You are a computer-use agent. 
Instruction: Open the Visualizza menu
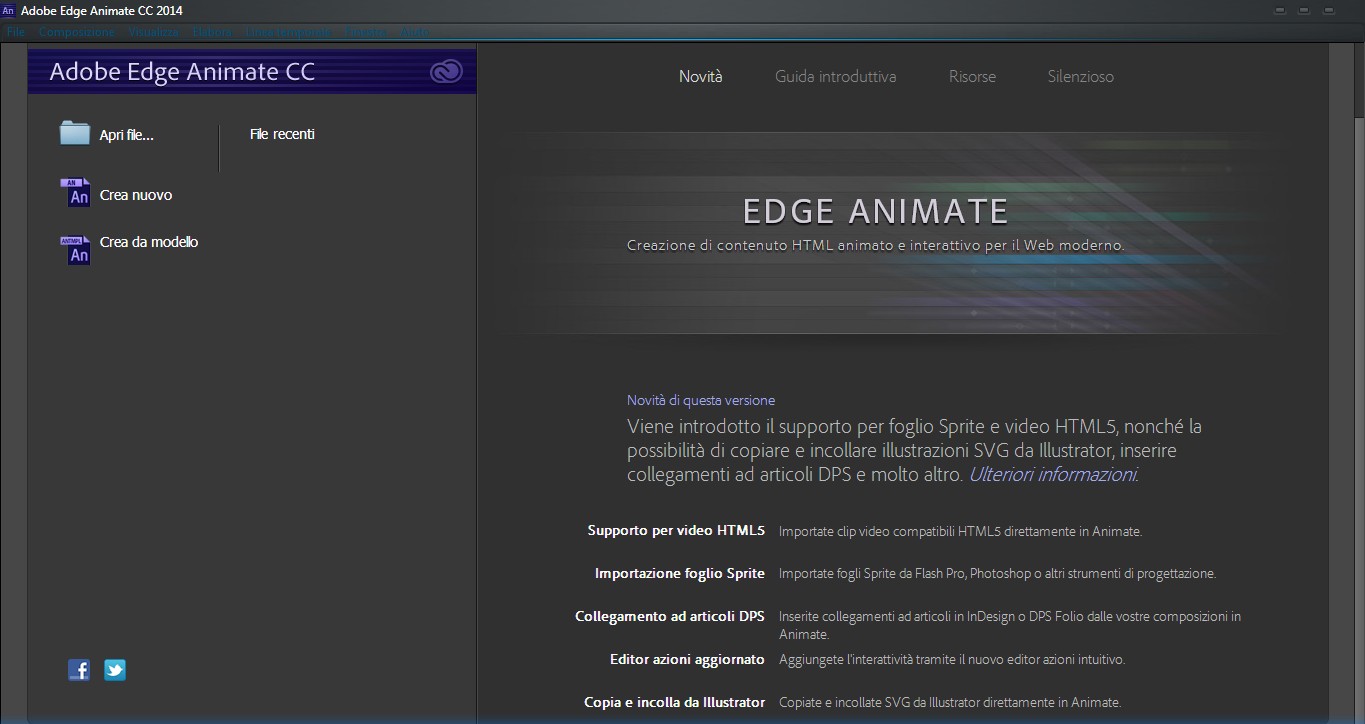pyautogui.click(x=153, y=32)
